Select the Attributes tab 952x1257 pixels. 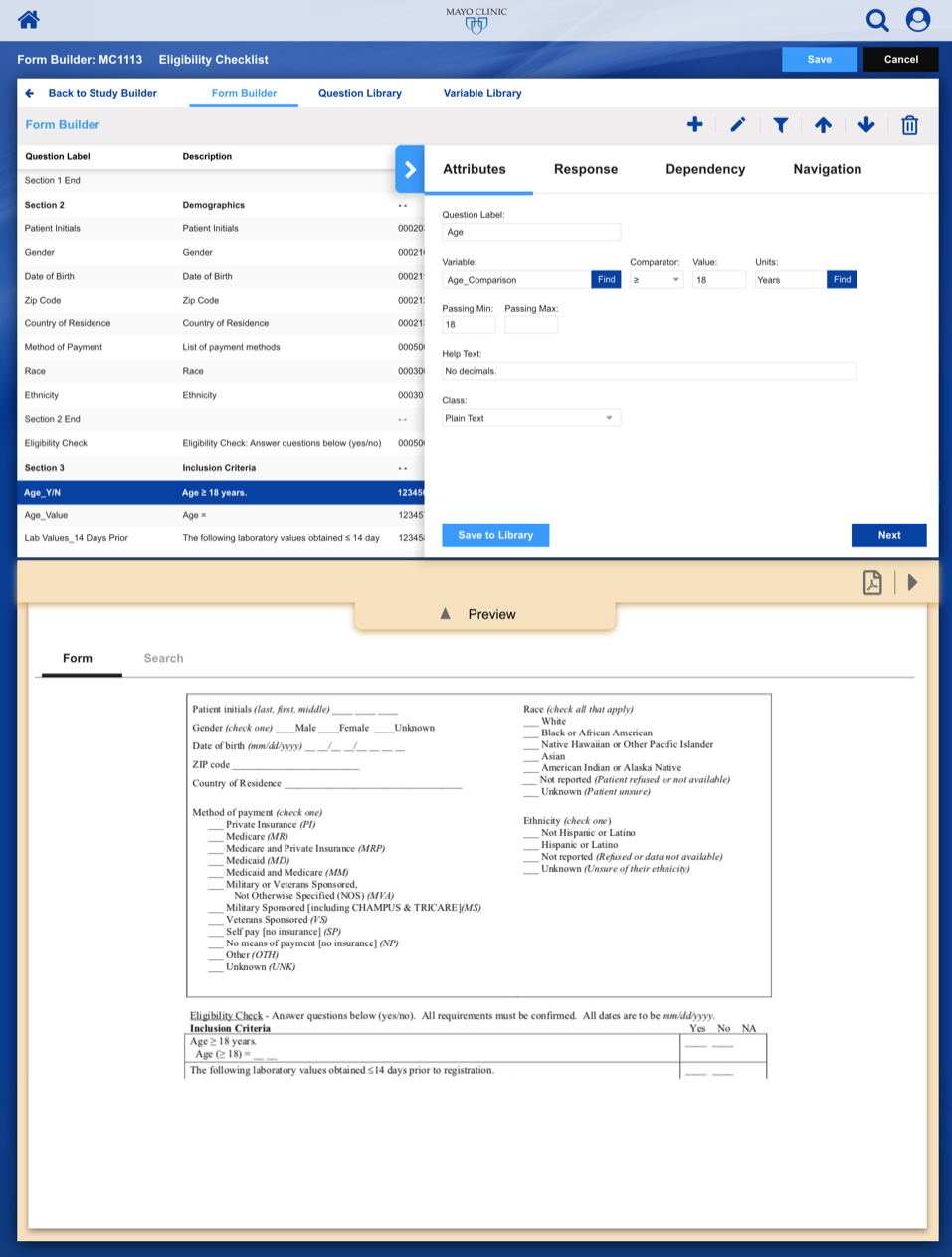click(475, 169)
